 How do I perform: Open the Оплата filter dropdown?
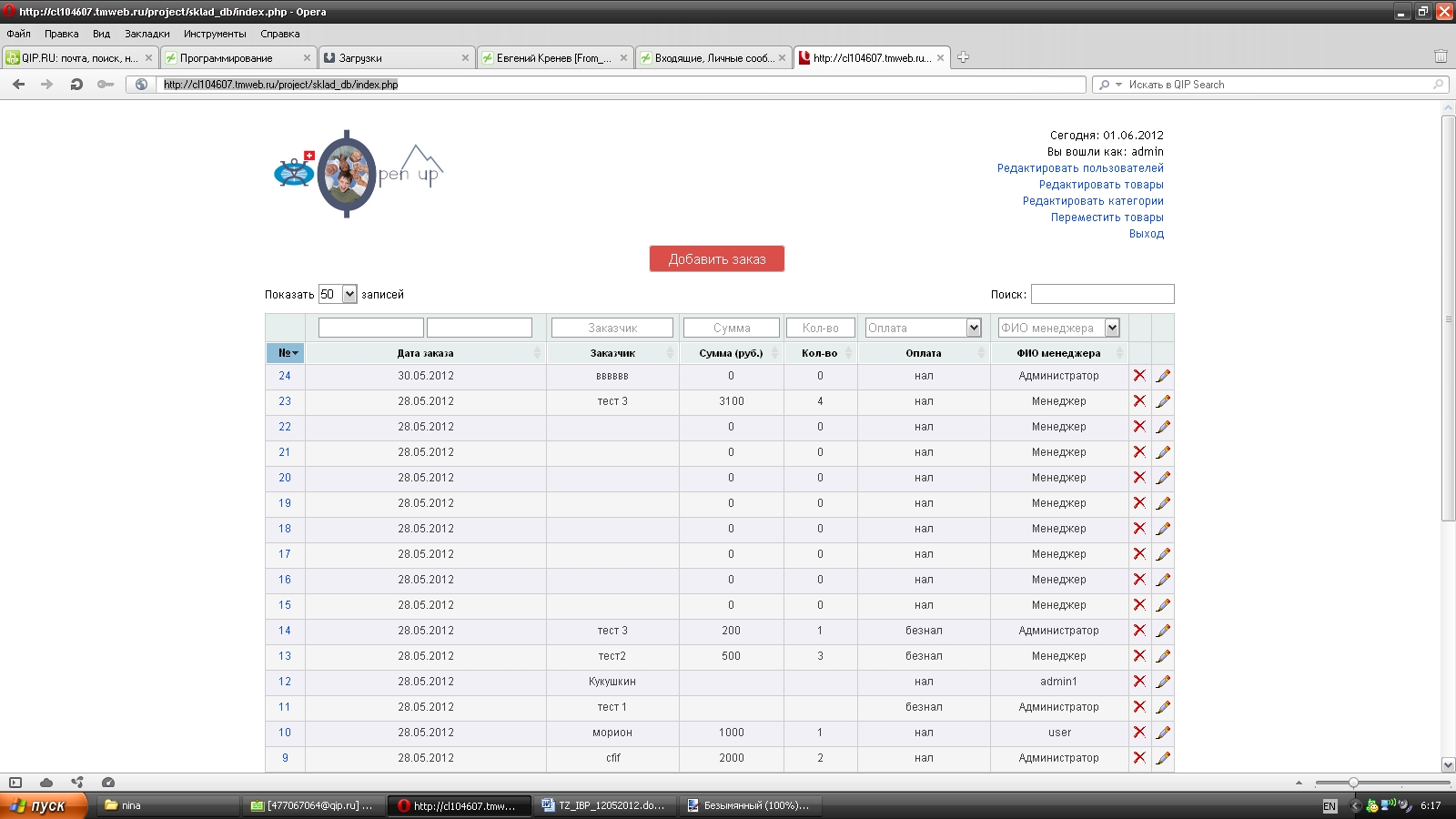click(x=923, y=328)
